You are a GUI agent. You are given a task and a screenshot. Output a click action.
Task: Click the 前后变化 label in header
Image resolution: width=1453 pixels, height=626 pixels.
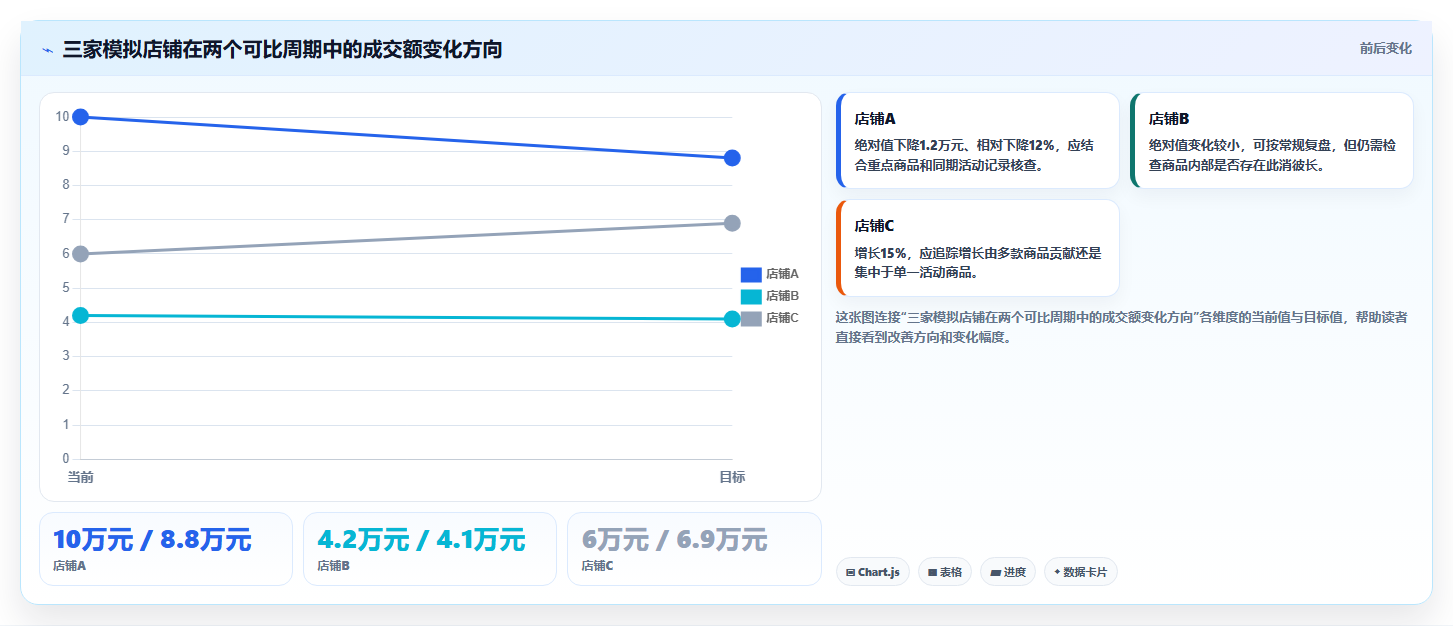point(1385,48)
